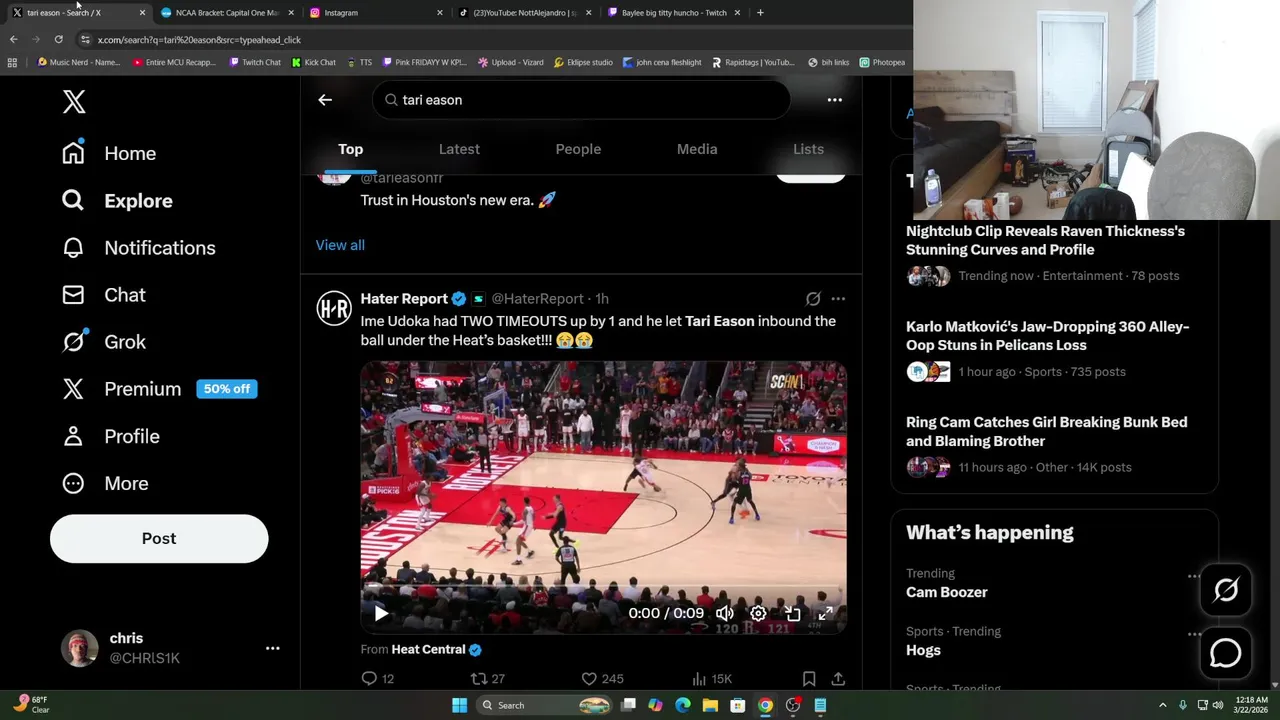Screen dimensions: 1280x720
Task: Click Grok explain icon on Hater Report post
Action: coord(813,299)
